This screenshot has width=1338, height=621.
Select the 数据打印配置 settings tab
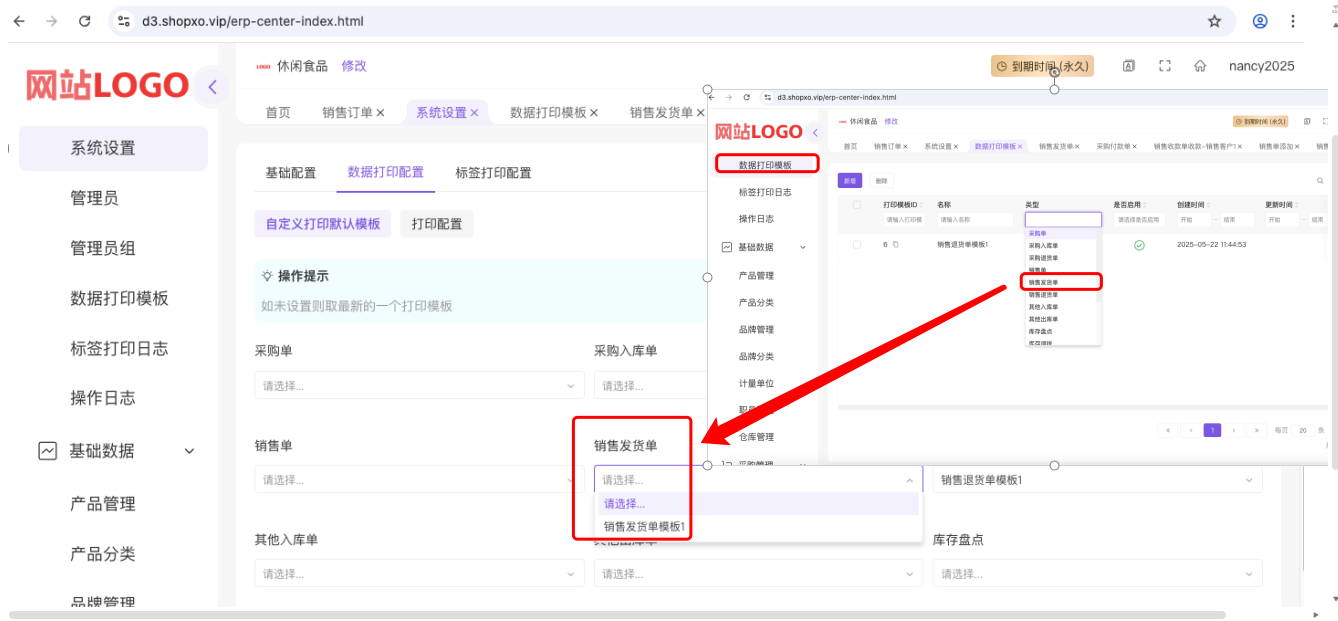(386, 172)
